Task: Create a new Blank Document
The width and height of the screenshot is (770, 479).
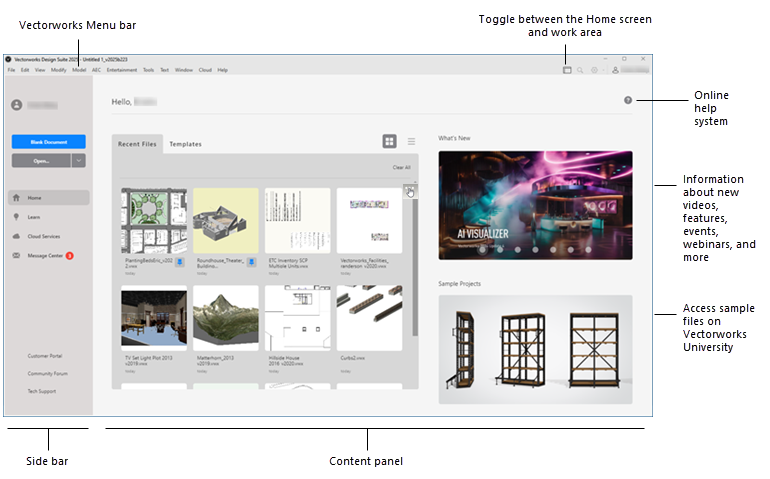Action: tap(48, 142)
